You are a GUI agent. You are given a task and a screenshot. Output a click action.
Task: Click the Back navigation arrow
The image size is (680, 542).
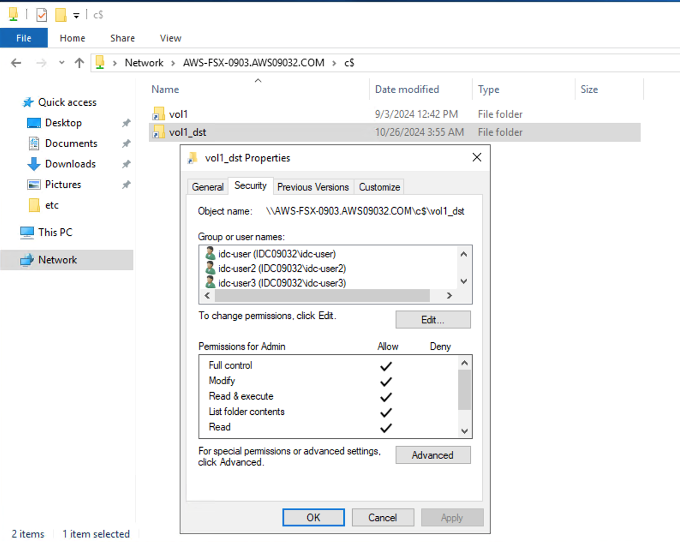click(16, 63)
